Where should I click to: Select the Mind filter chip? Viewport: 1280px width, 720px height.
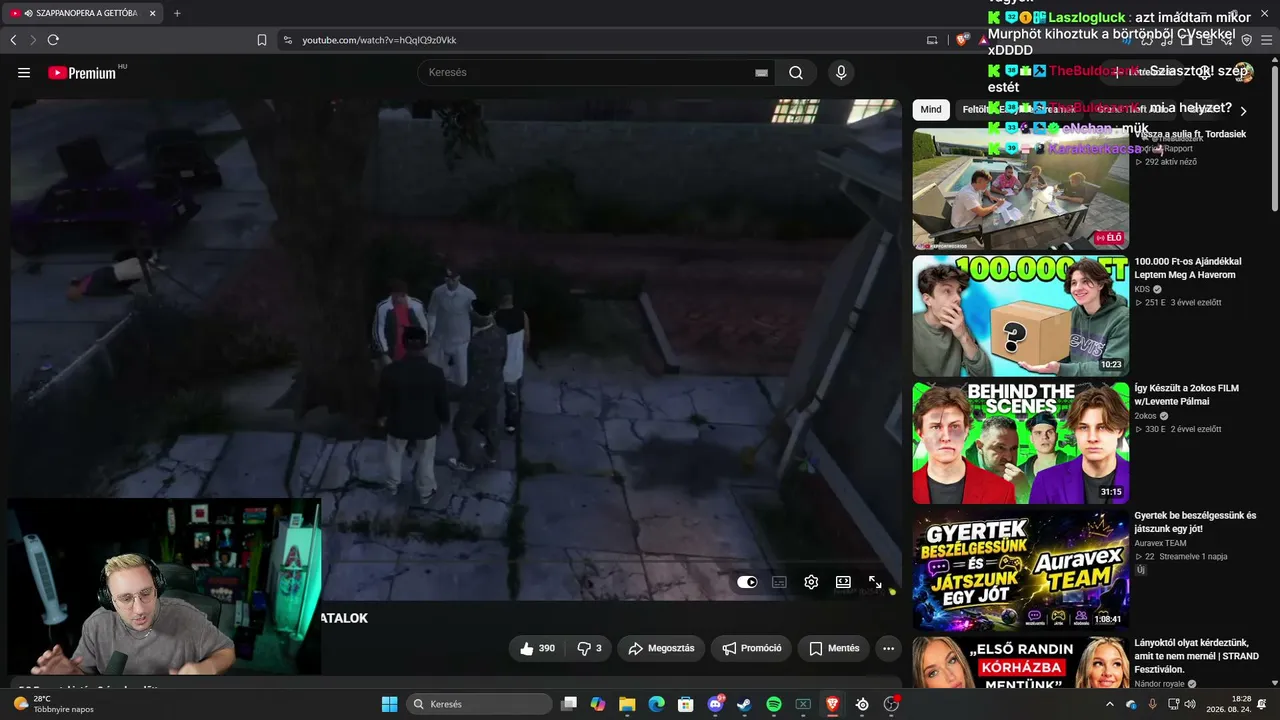click(x=931, y=109)
